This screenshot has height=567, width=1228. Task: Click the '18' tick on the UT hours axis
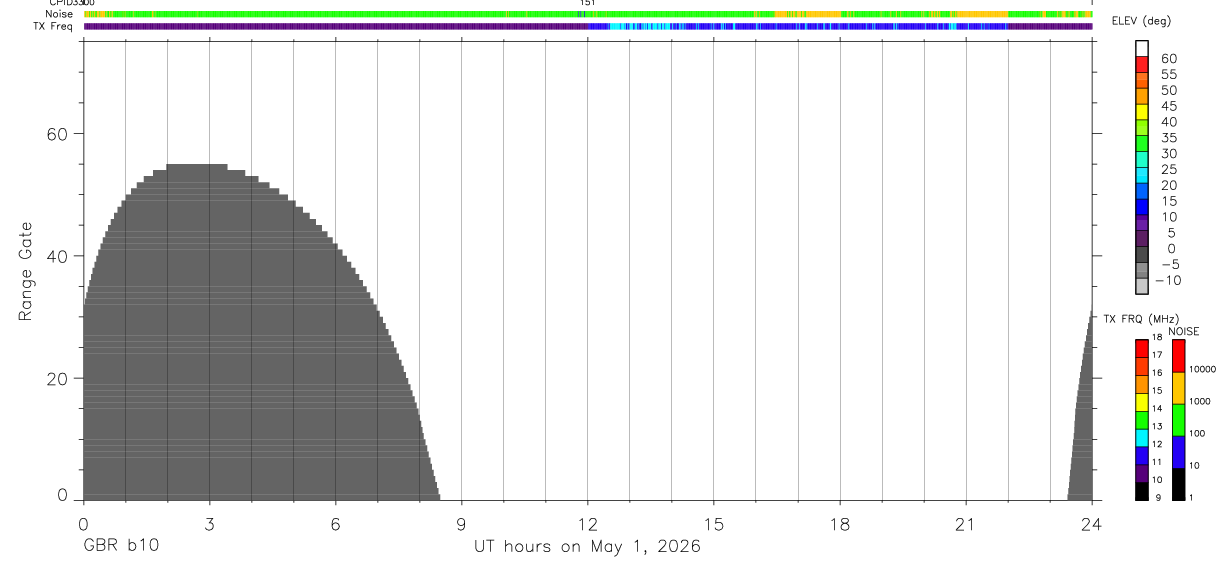(840, 525)
